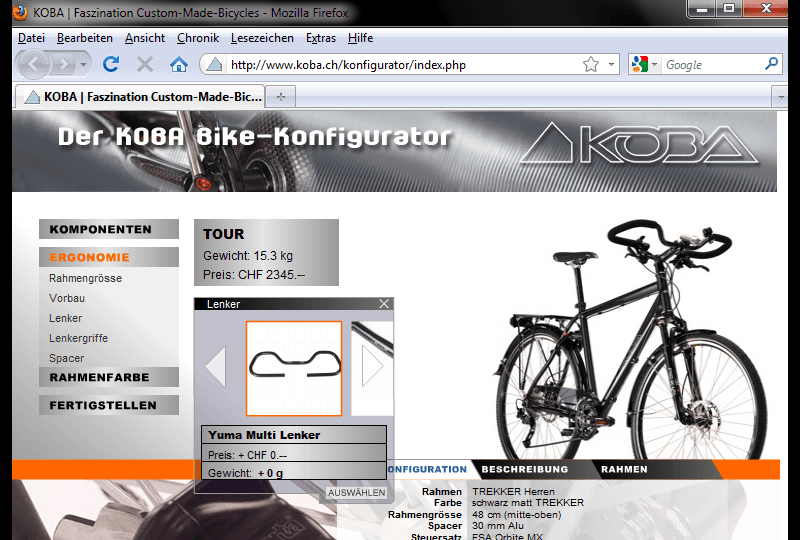Image resolution: width=800 pixels, height=540 pixels.
Task: Click the AUSWÄHLEN button
Action: click(357, 493)
